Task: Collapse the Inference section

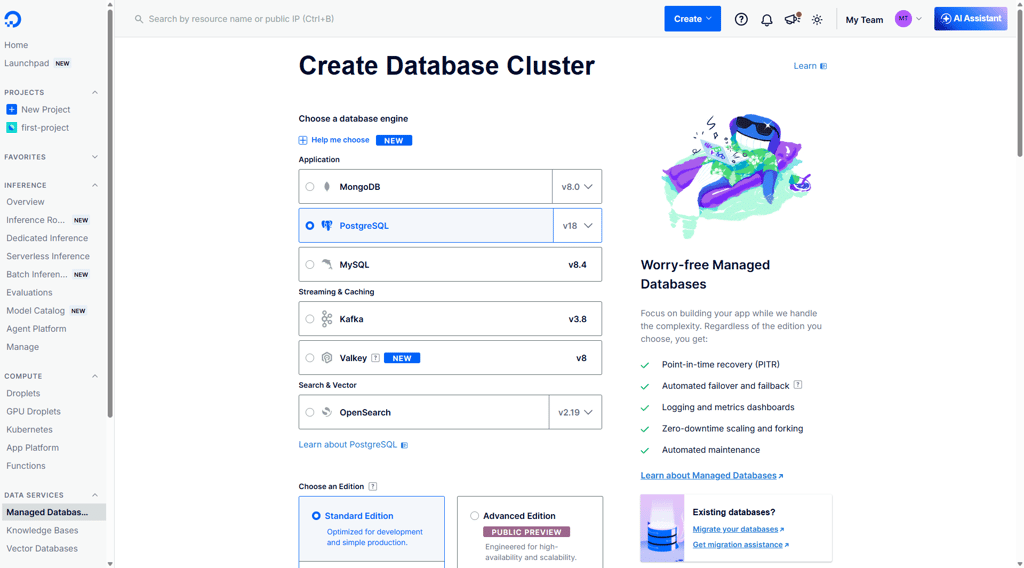Action: point(95,185)
